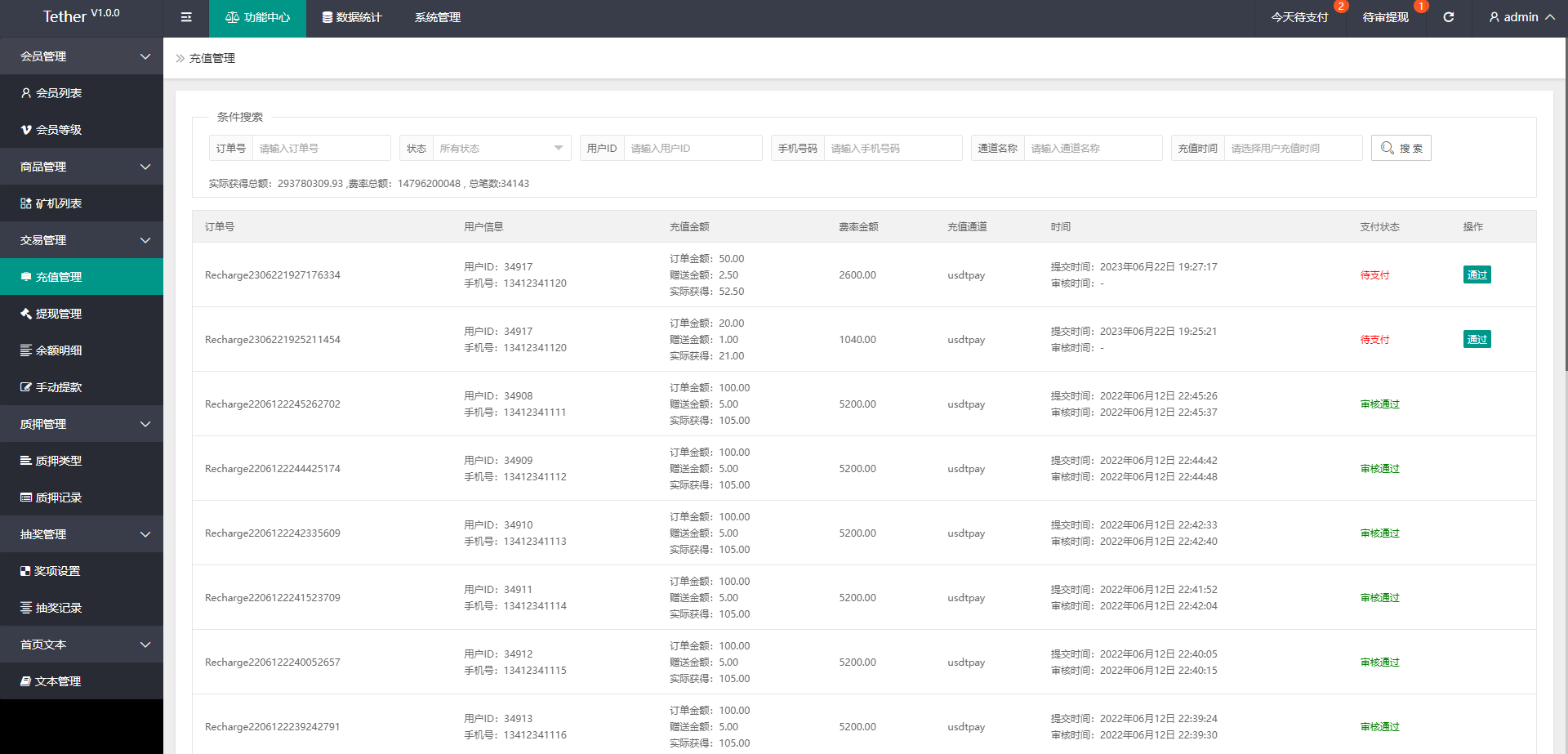Open 会员等级 in sidebar
The image size is (1568, 754).
(x=82, y=130)
